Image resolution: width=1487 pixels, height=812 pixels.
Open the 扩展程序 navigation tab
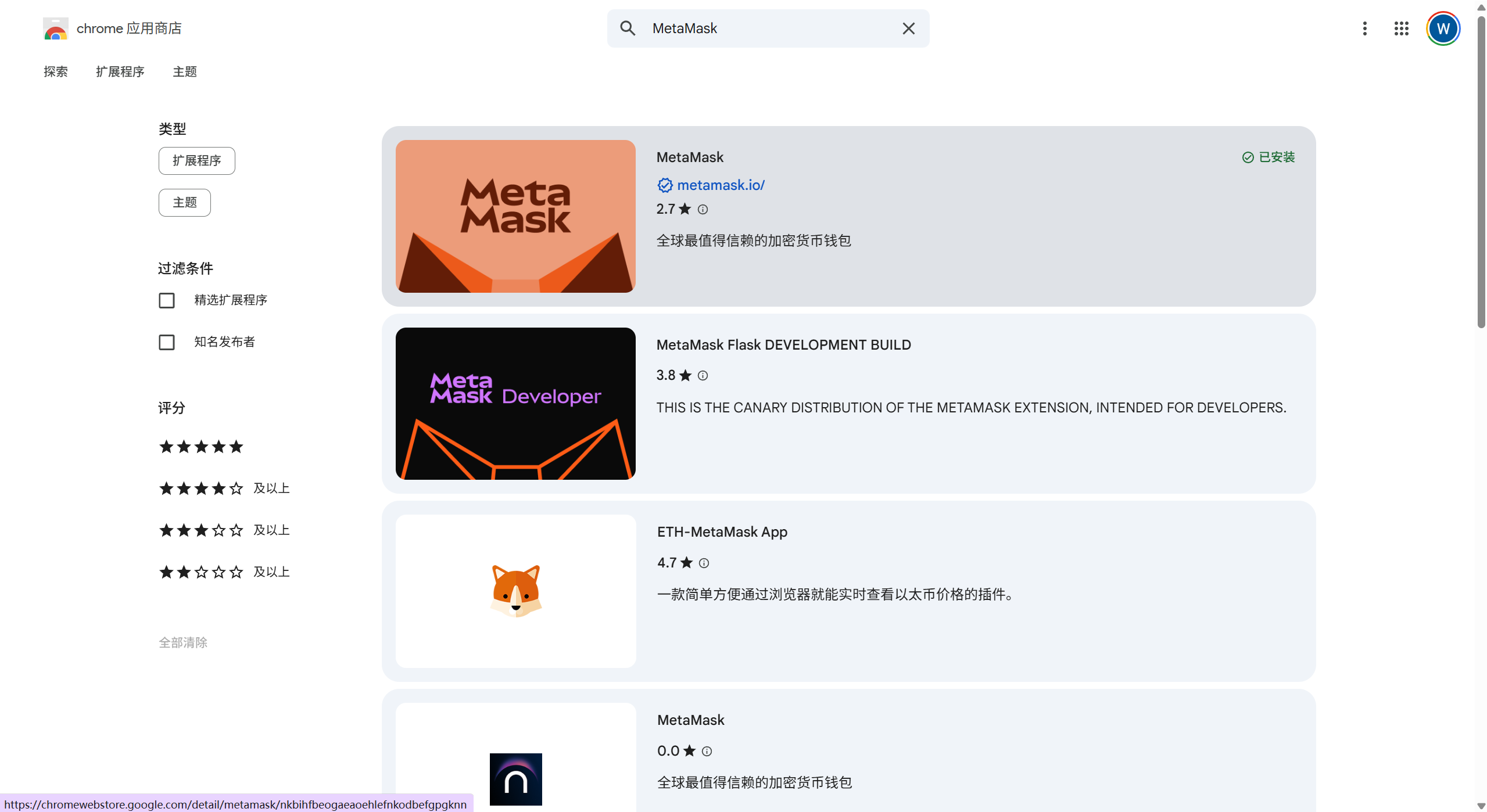click(x=120, y=71)
